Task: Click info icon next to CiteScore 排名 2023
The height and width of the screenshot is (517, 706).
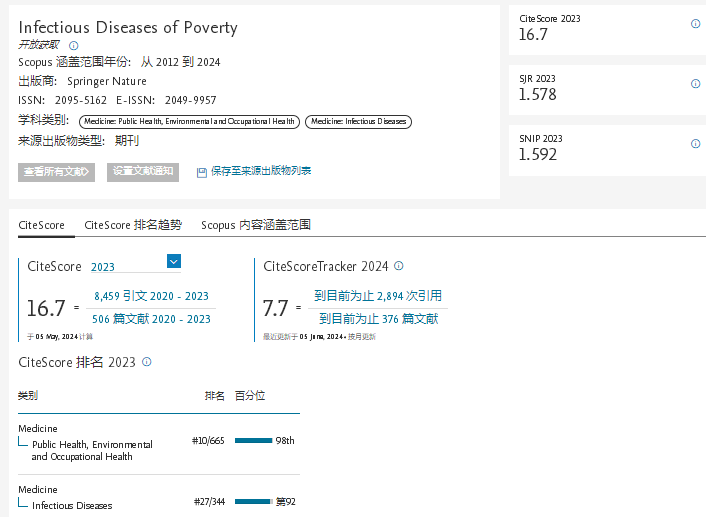Action: click(x=146, y=362)
